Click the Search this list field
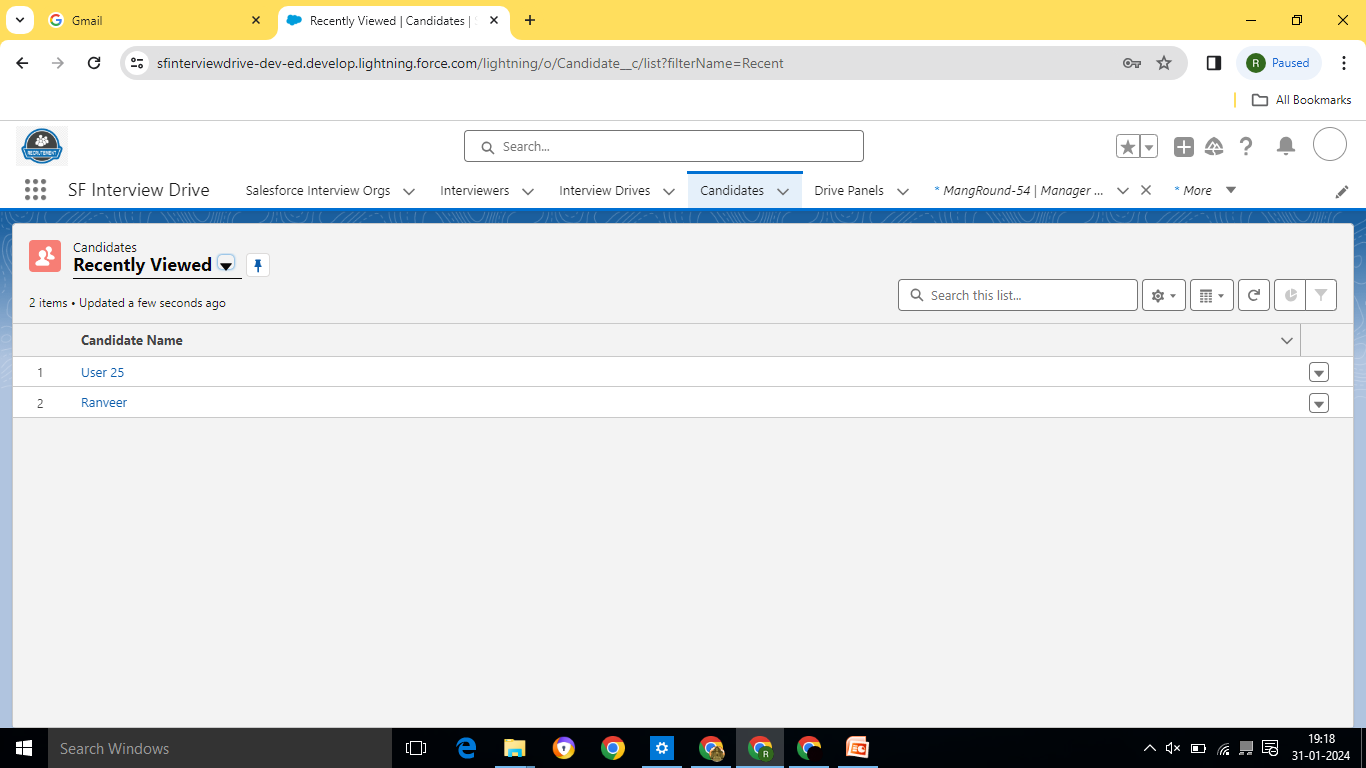This screenshot has height=768, width=1366. [1018, 295]
